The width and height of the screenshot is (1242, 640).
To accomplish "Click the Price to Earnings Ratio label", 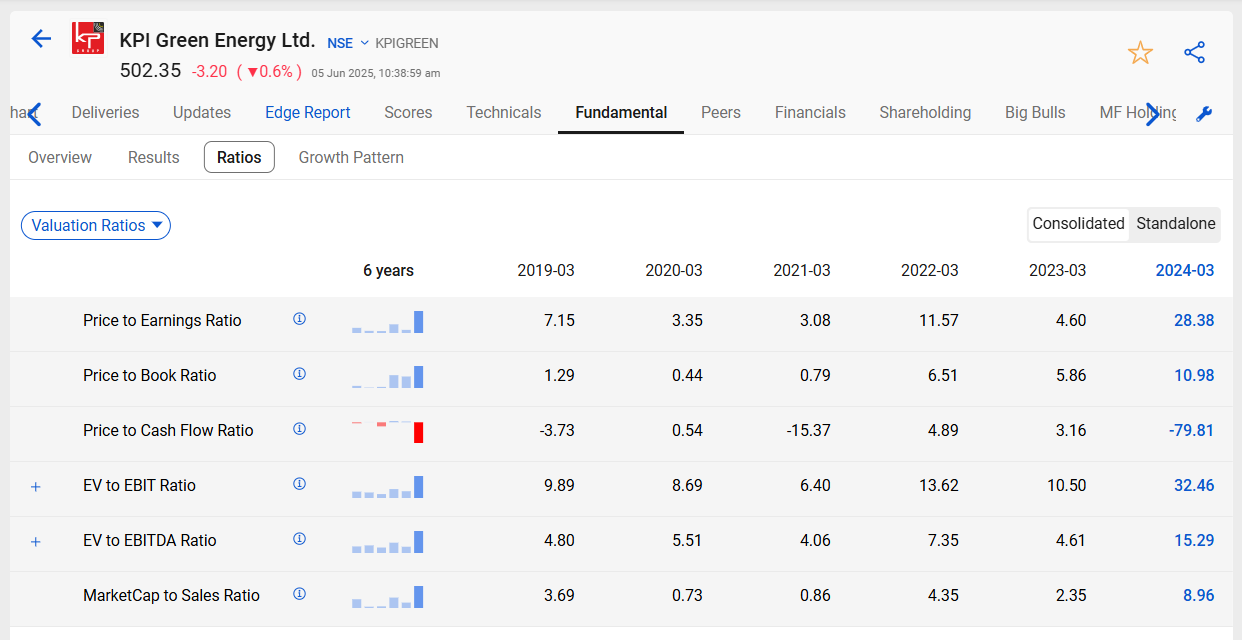I will click(x=162, y=321).
